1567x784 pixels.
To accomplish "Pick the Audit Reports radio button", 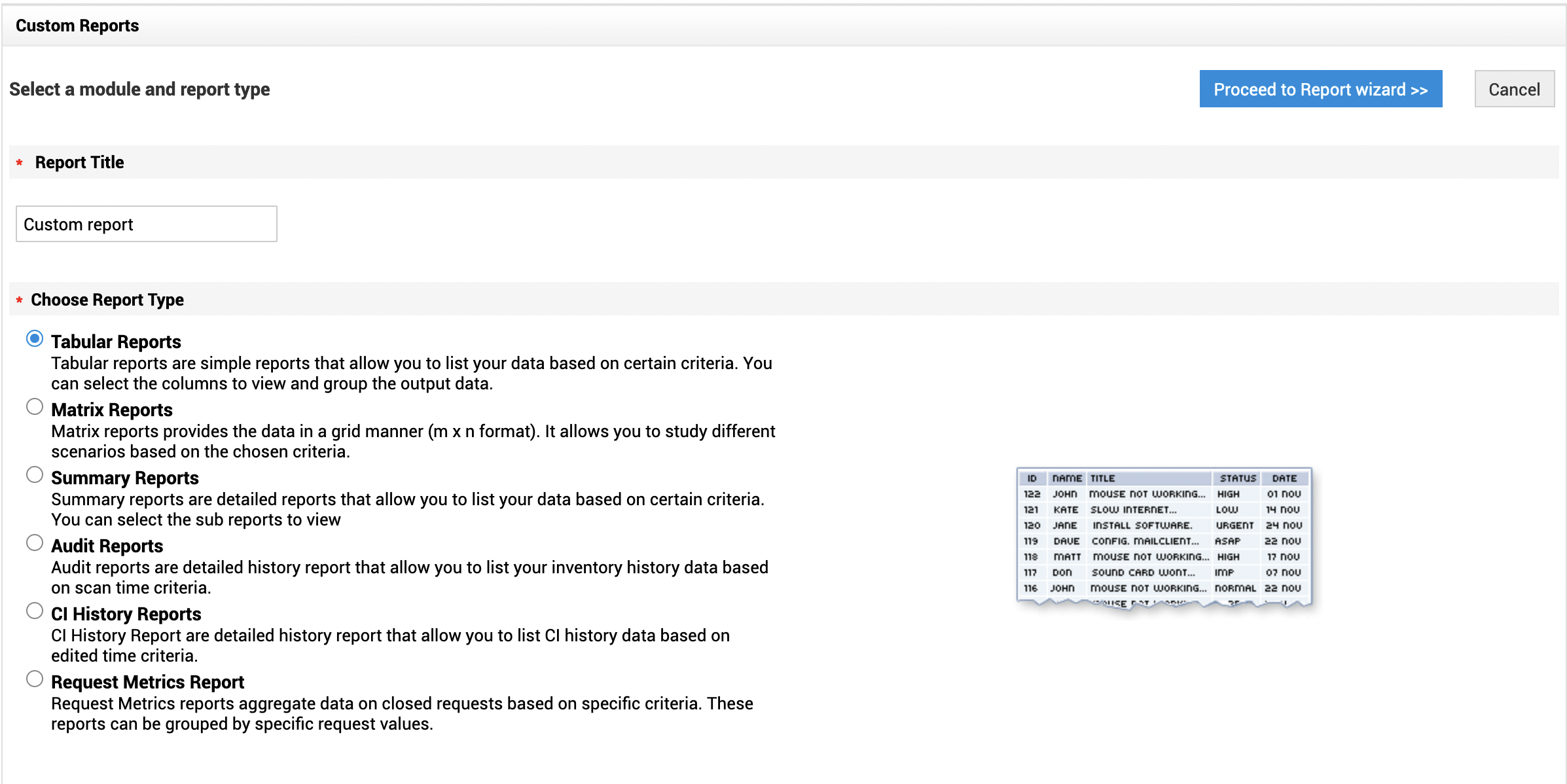I will tap(35, 543).
